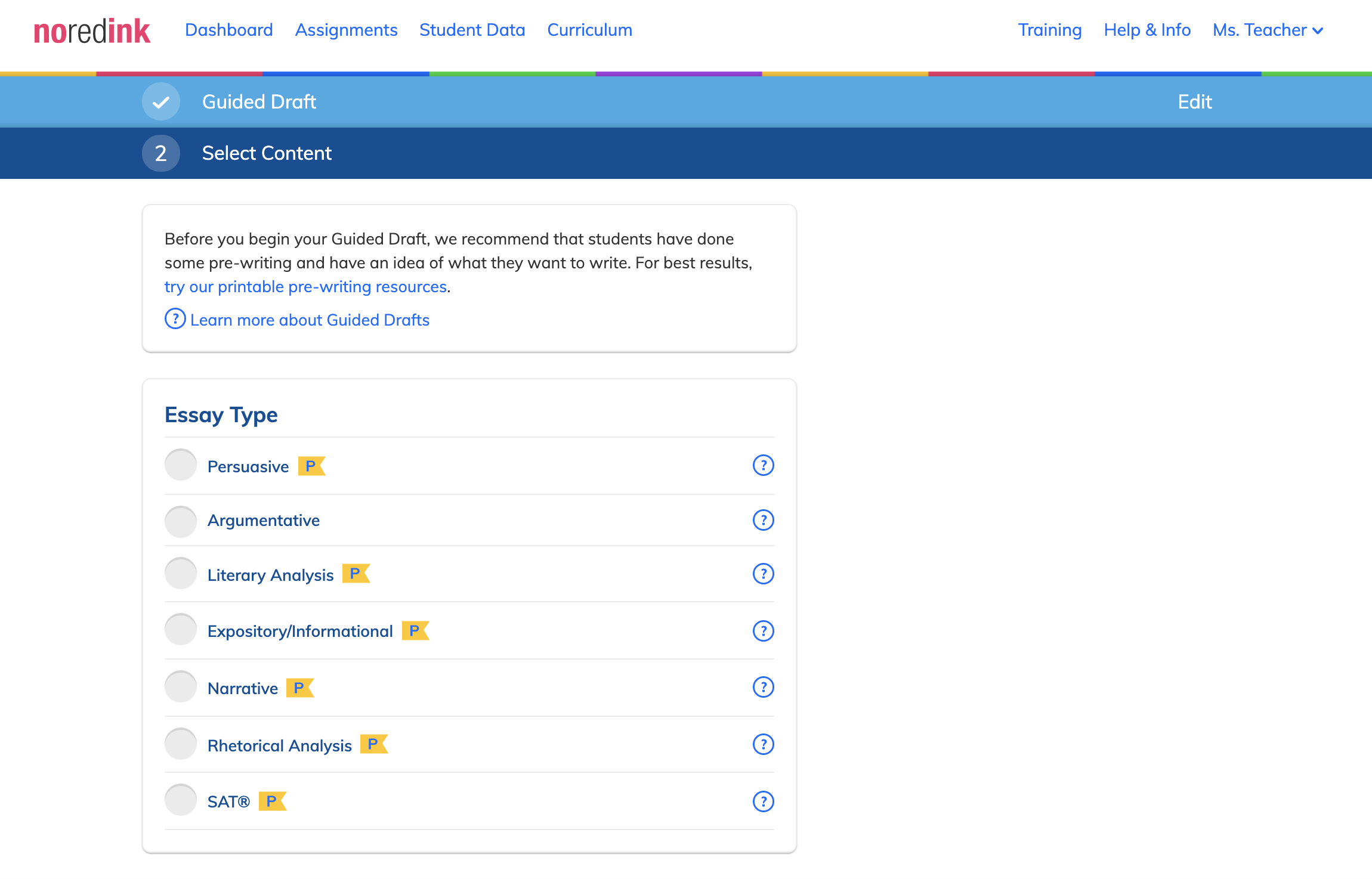Open help for Persuasive essay type
Viewport: 1372px width, 879px height.
pos(763,465)
